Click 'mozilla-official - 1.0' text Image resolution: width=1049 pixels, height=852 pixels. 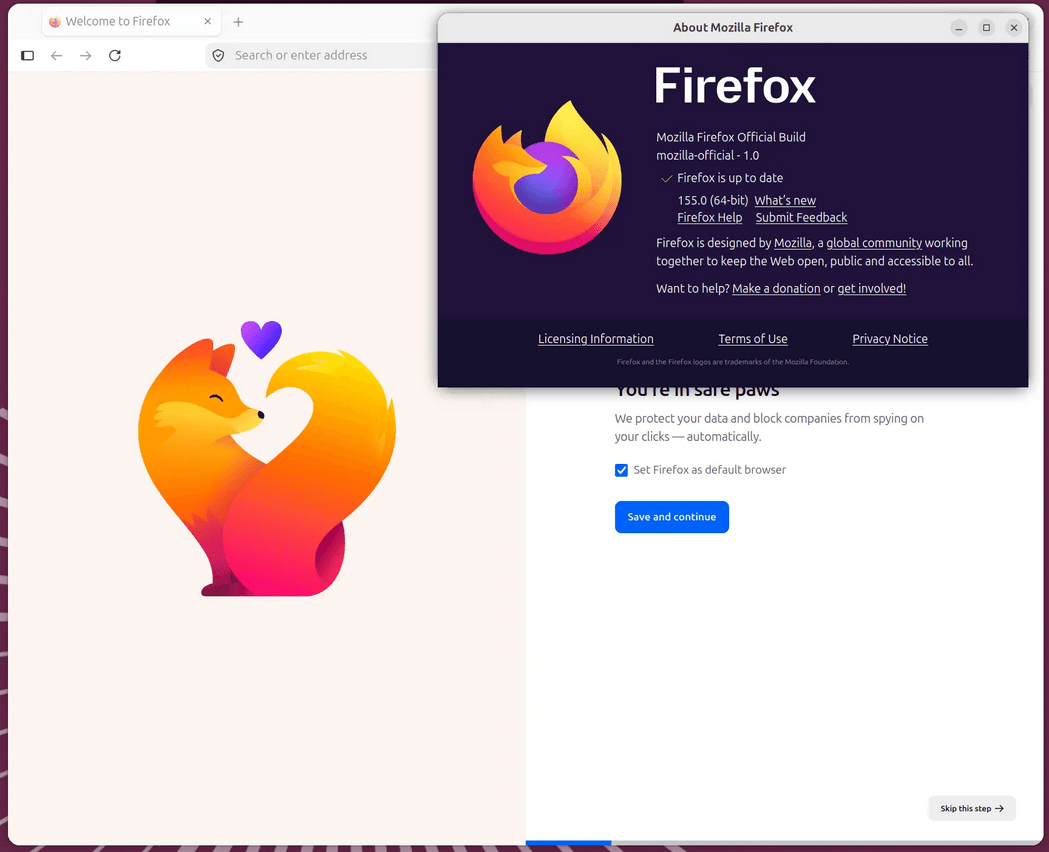pos(707,155)
